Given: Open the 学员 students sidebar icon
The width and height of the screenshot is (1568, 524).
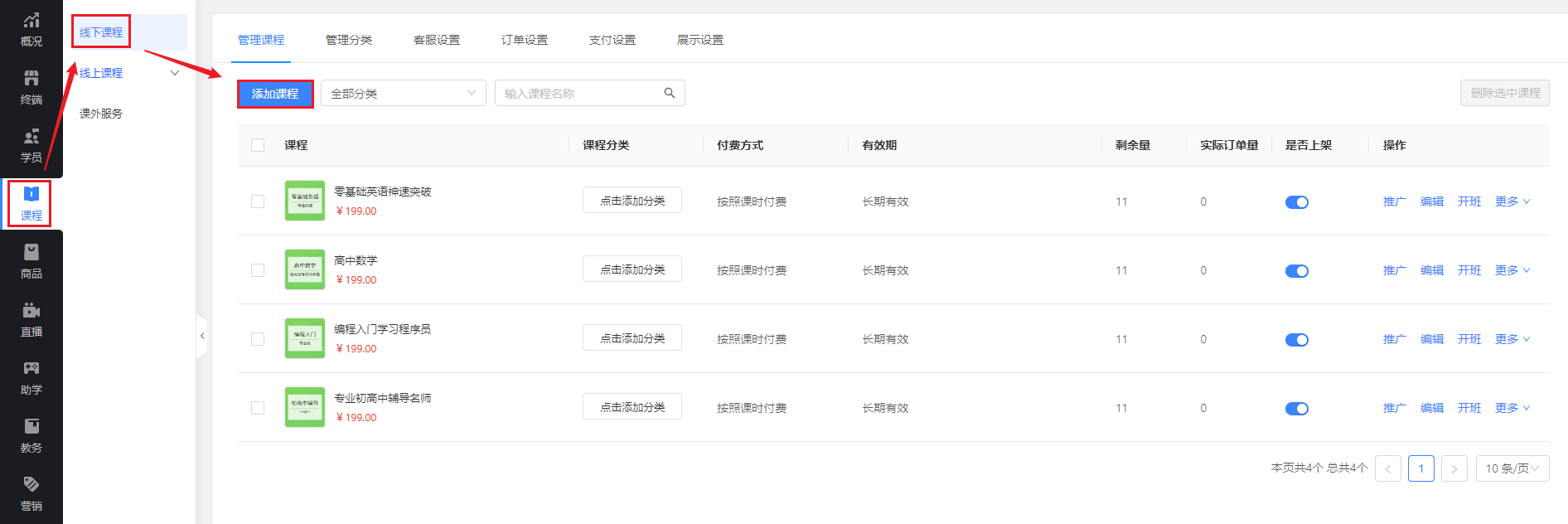Looking at the screenshot, I should coord(31,145).
